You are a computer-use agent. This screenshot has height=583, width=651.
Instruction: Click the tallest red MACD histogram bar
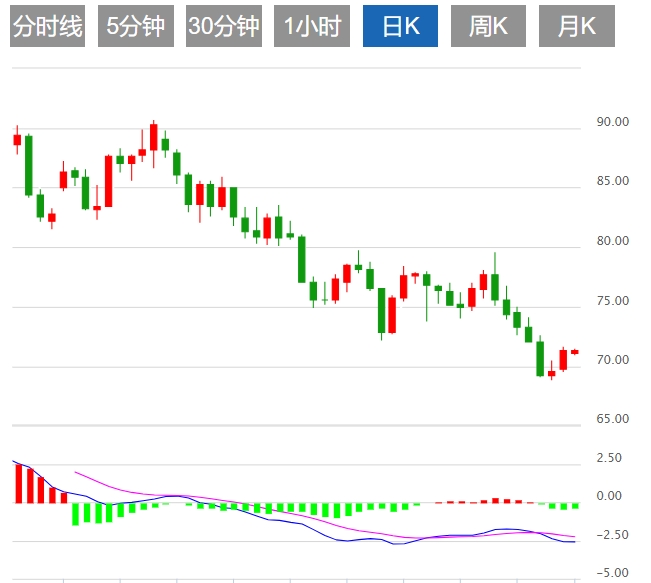click(18, 483)
